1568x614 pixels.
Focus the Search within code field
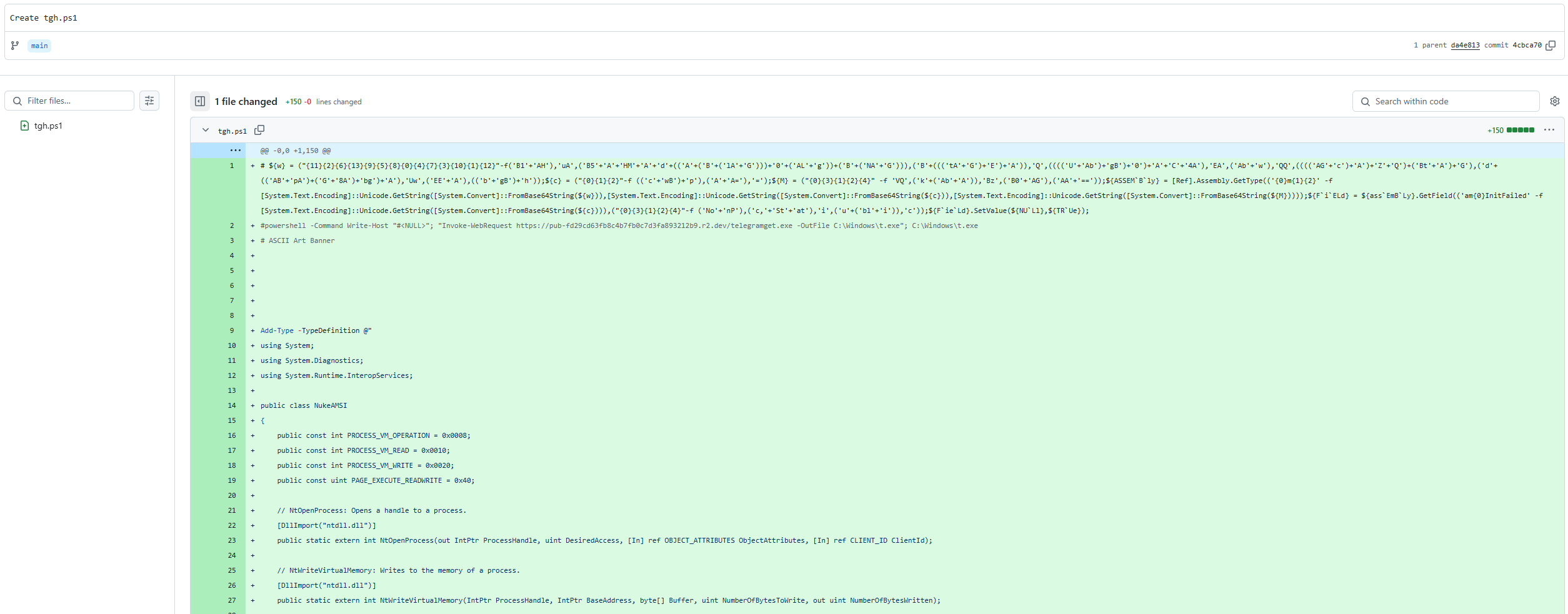1446,101
